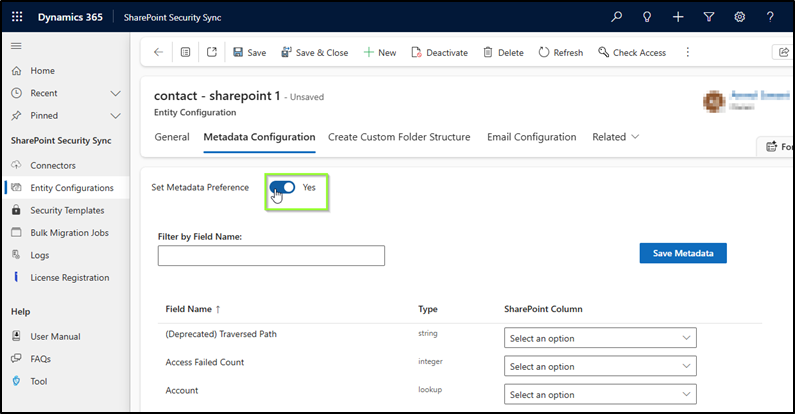Click the Filter by Field Name input
The width and height of the screenshot is (795, 414).
pyautogui.click(x=271, y=256)
